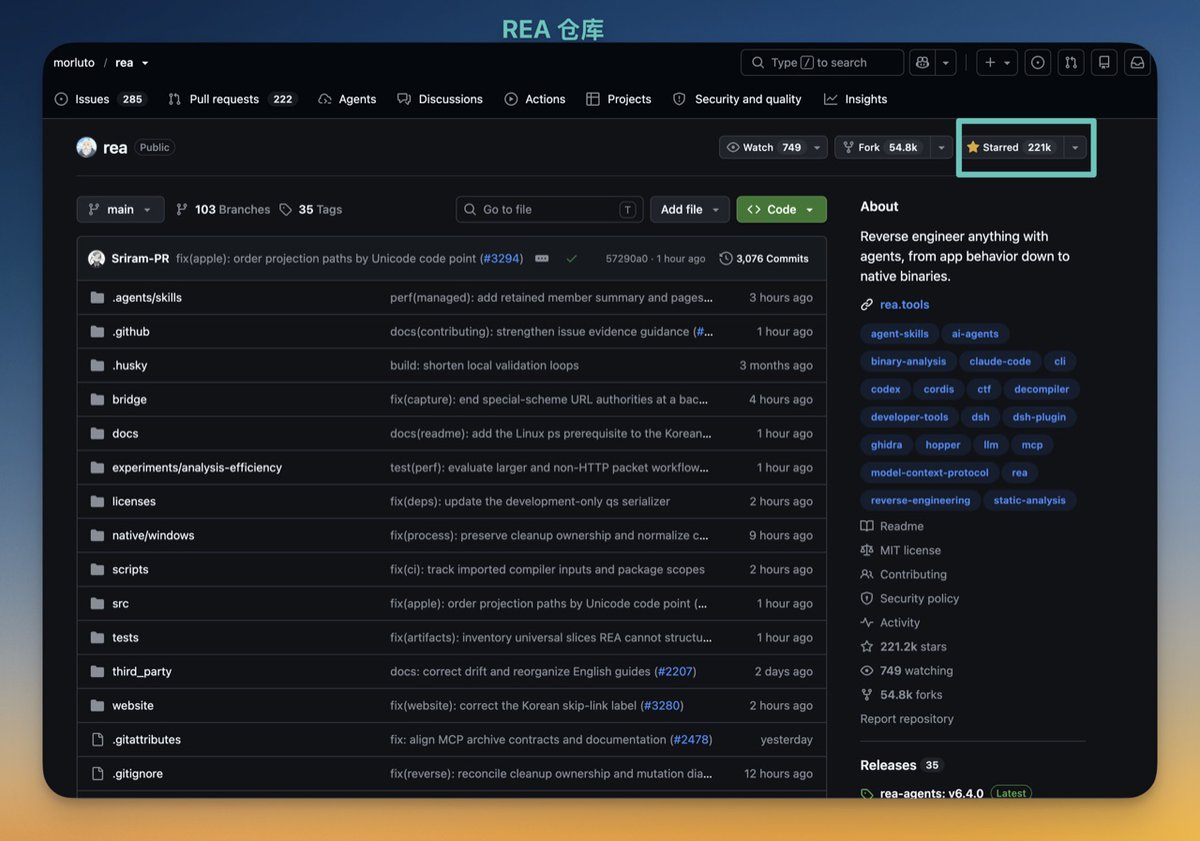The image size is (1200, 841).
Task: Open the notifications inbox icon
Action: 1137,62
